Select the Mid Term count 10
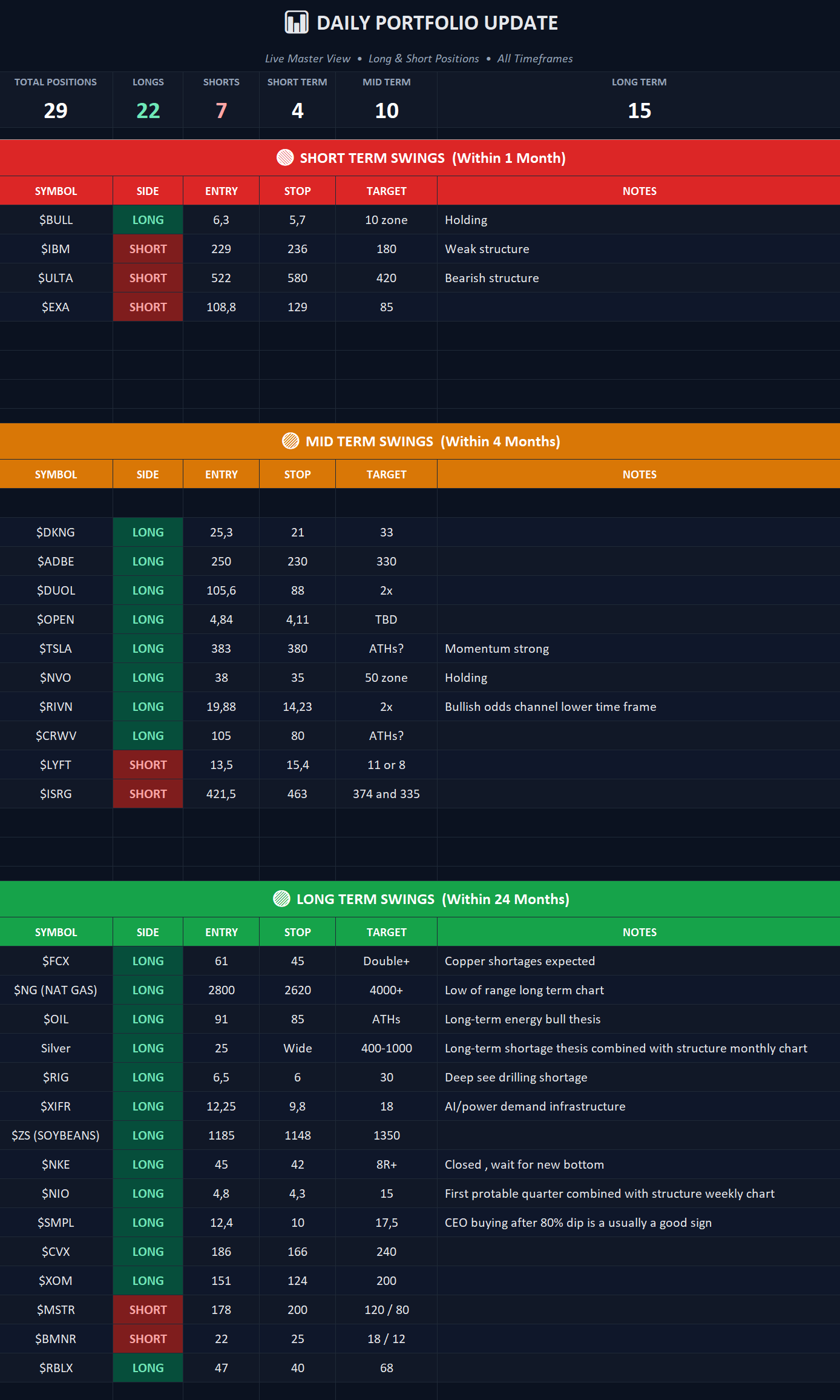840x1400 pixels. pyautogui.click(x=387, y=110)
